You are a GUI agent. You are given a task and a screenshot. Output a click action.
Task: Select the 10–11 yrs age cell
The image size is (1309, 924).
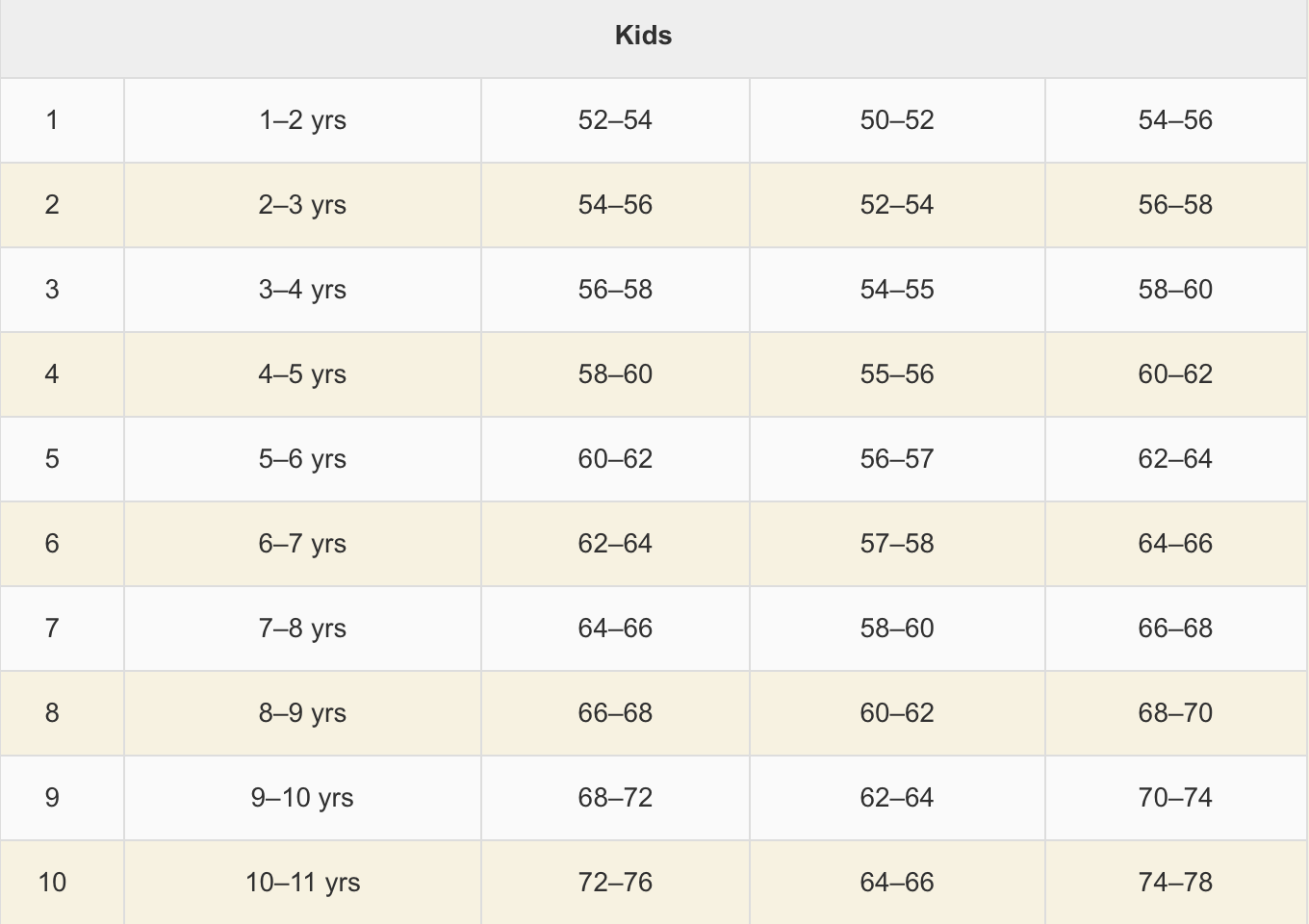[x=302, y=883]
